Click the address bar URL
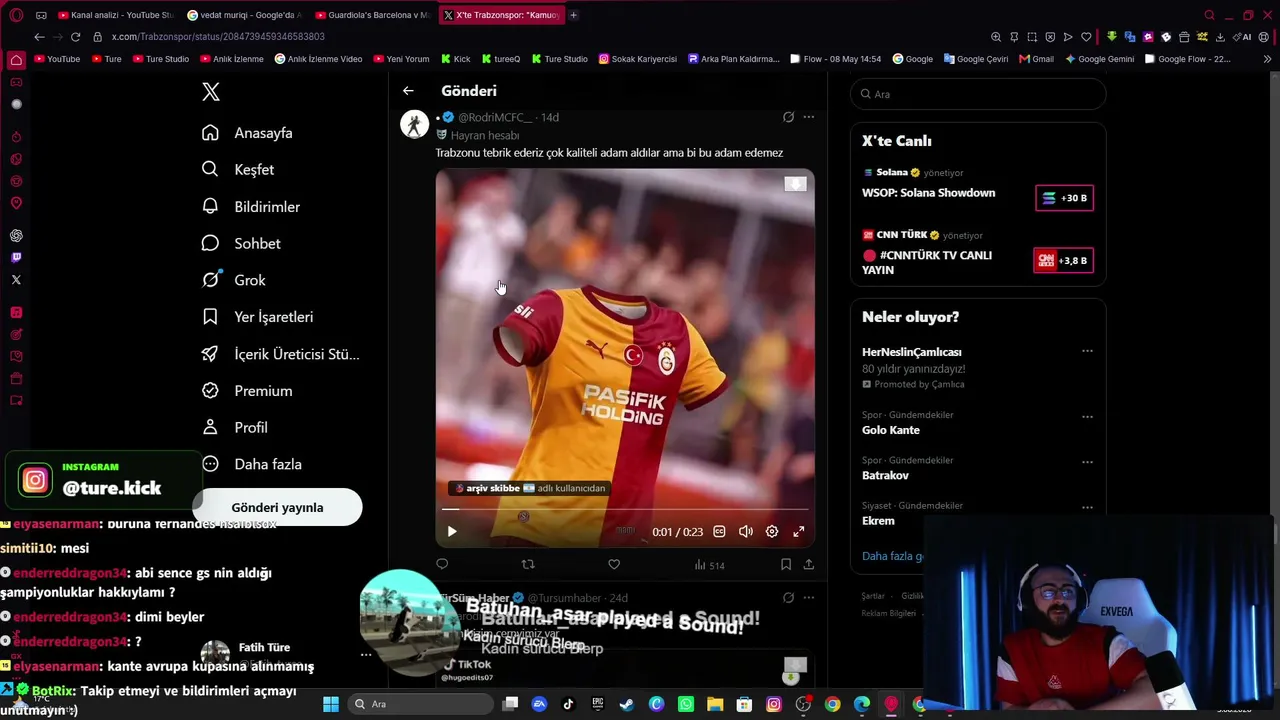 click(x=218, y=37)
